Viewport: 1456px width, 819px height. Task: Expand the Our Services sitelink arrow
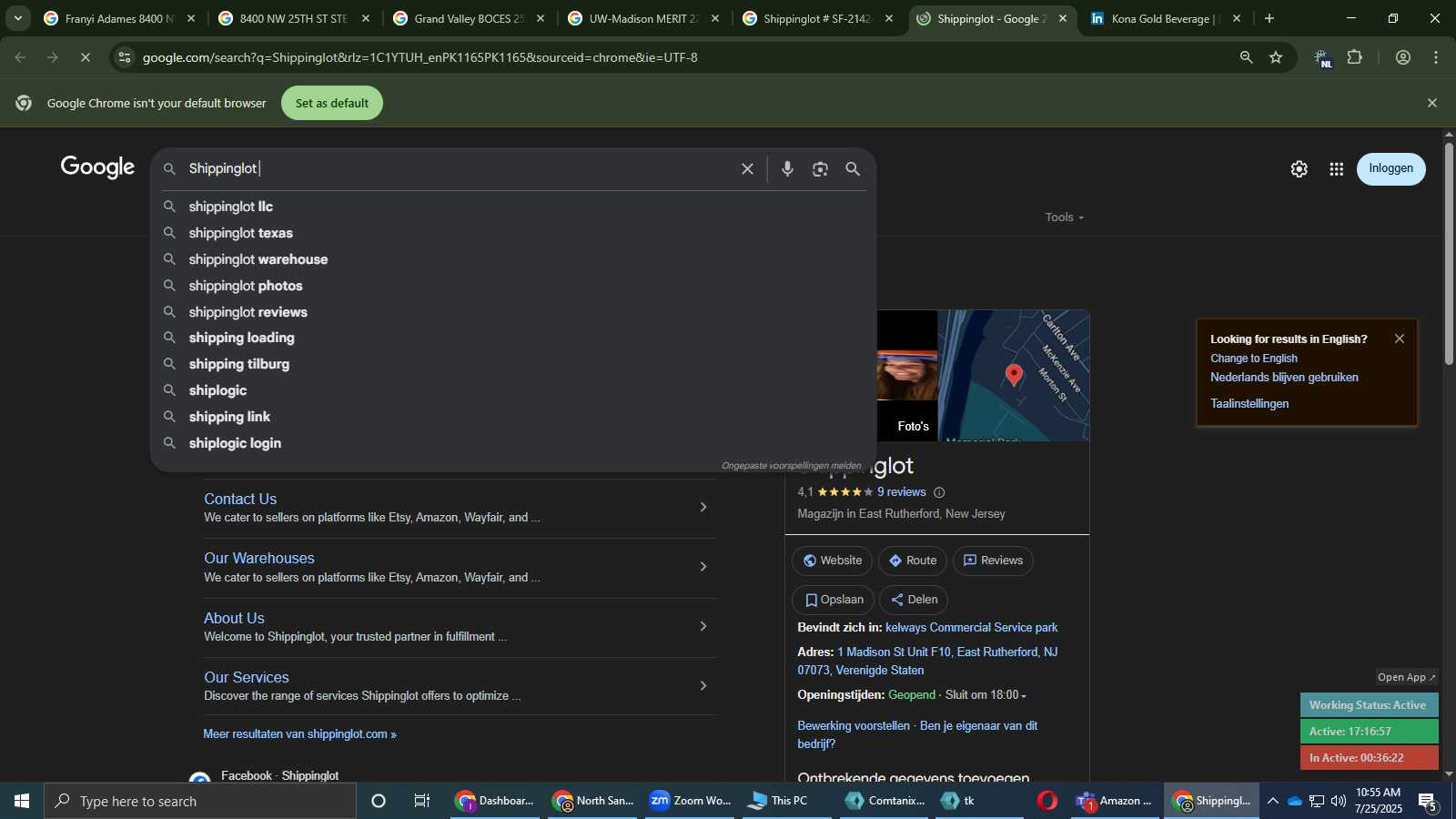coord(703,685)
